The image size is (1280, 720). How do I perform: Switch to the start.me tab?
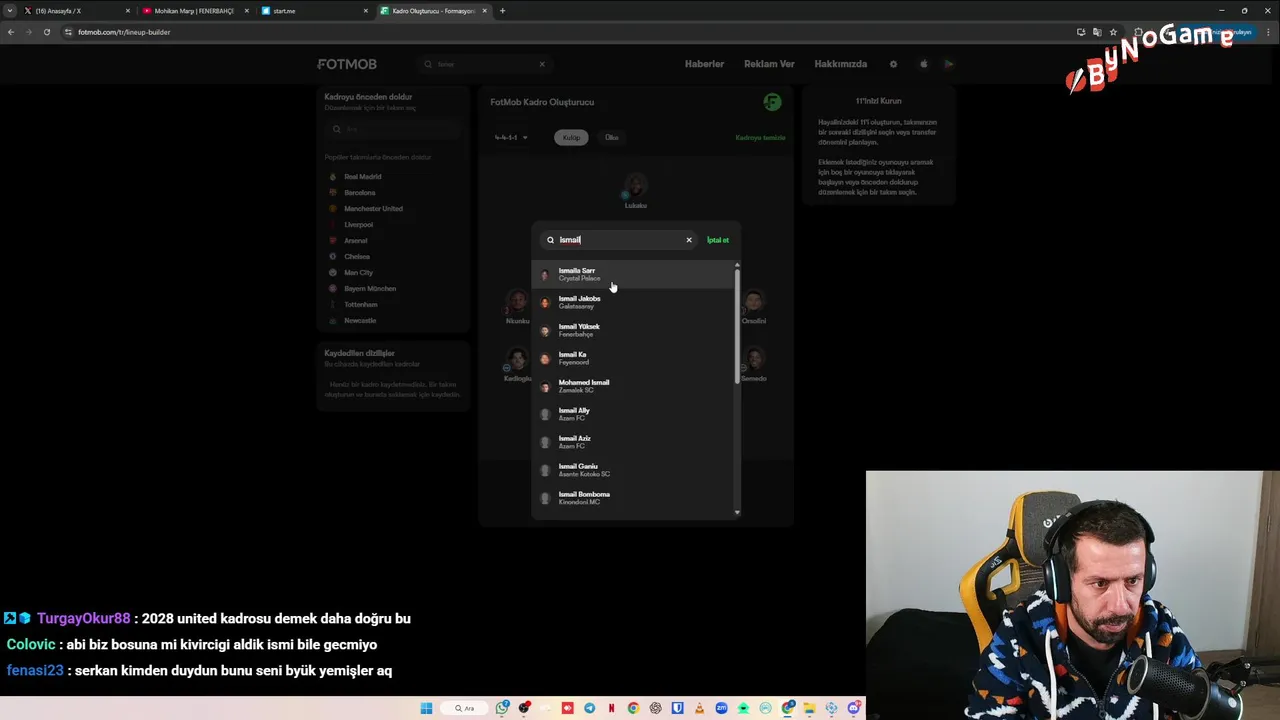(313, 11)
